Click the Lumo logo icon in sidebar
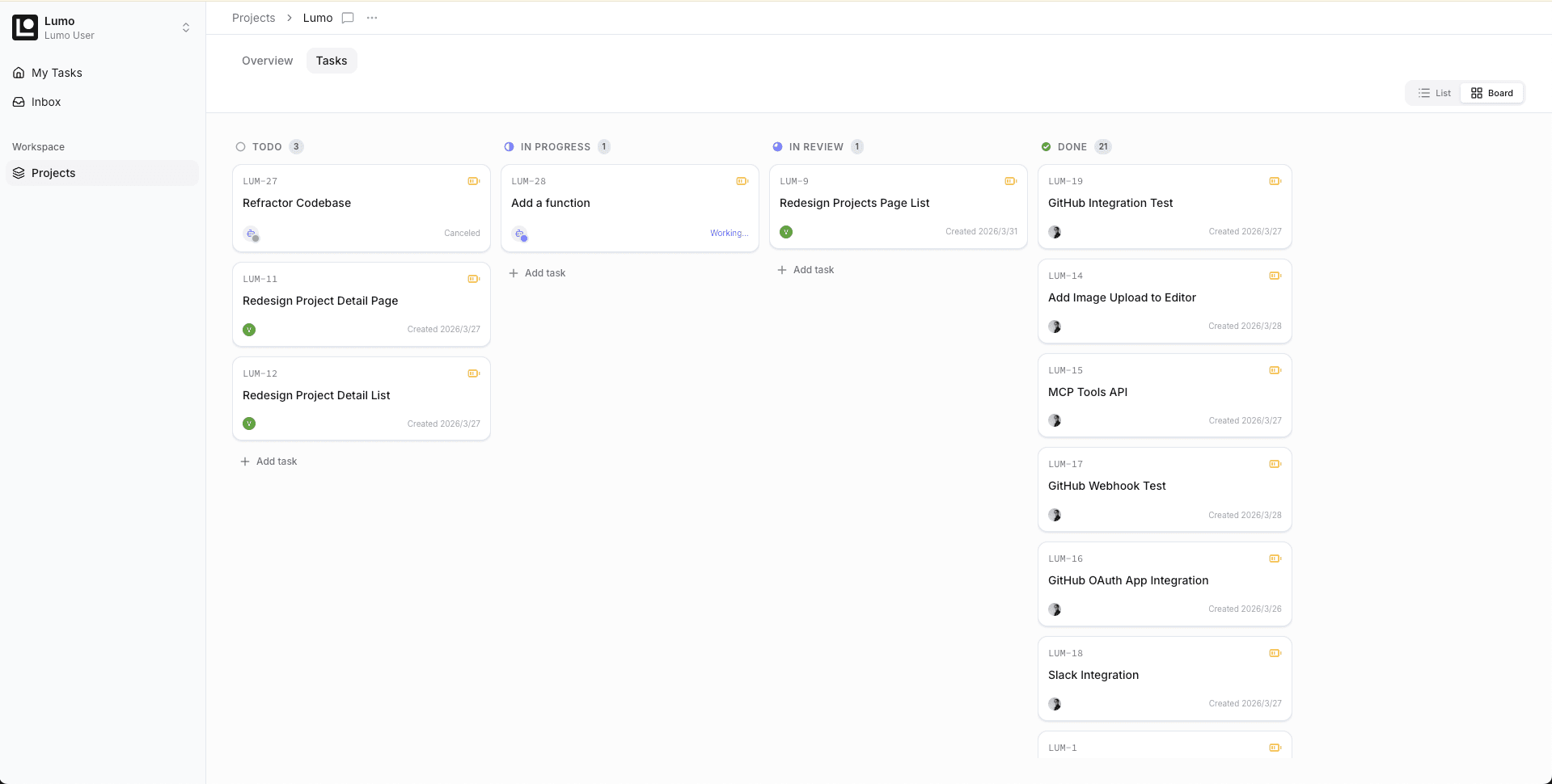The width and height of the screenshot is (1552, 784). click(25, 27)
